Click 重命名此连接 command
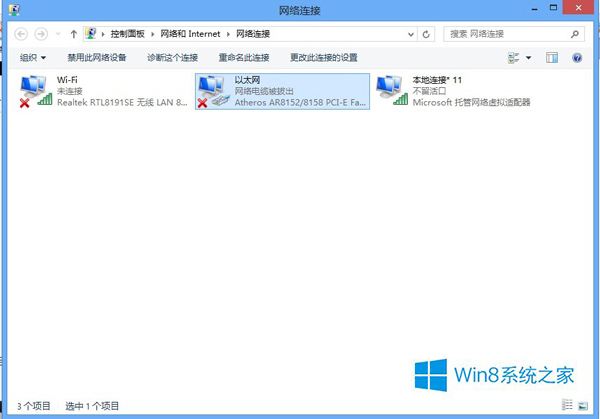 click(x=244, y=58)
